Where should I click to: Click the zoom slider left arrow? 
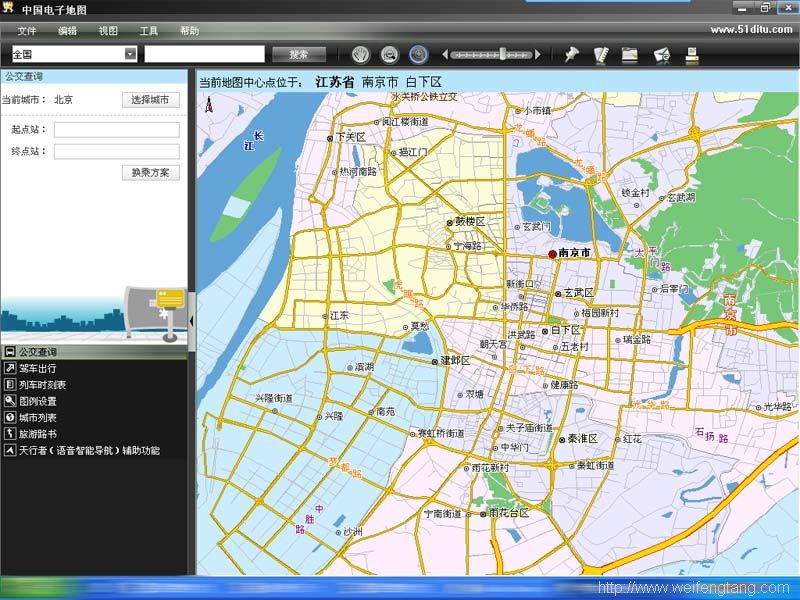point(445,54)
